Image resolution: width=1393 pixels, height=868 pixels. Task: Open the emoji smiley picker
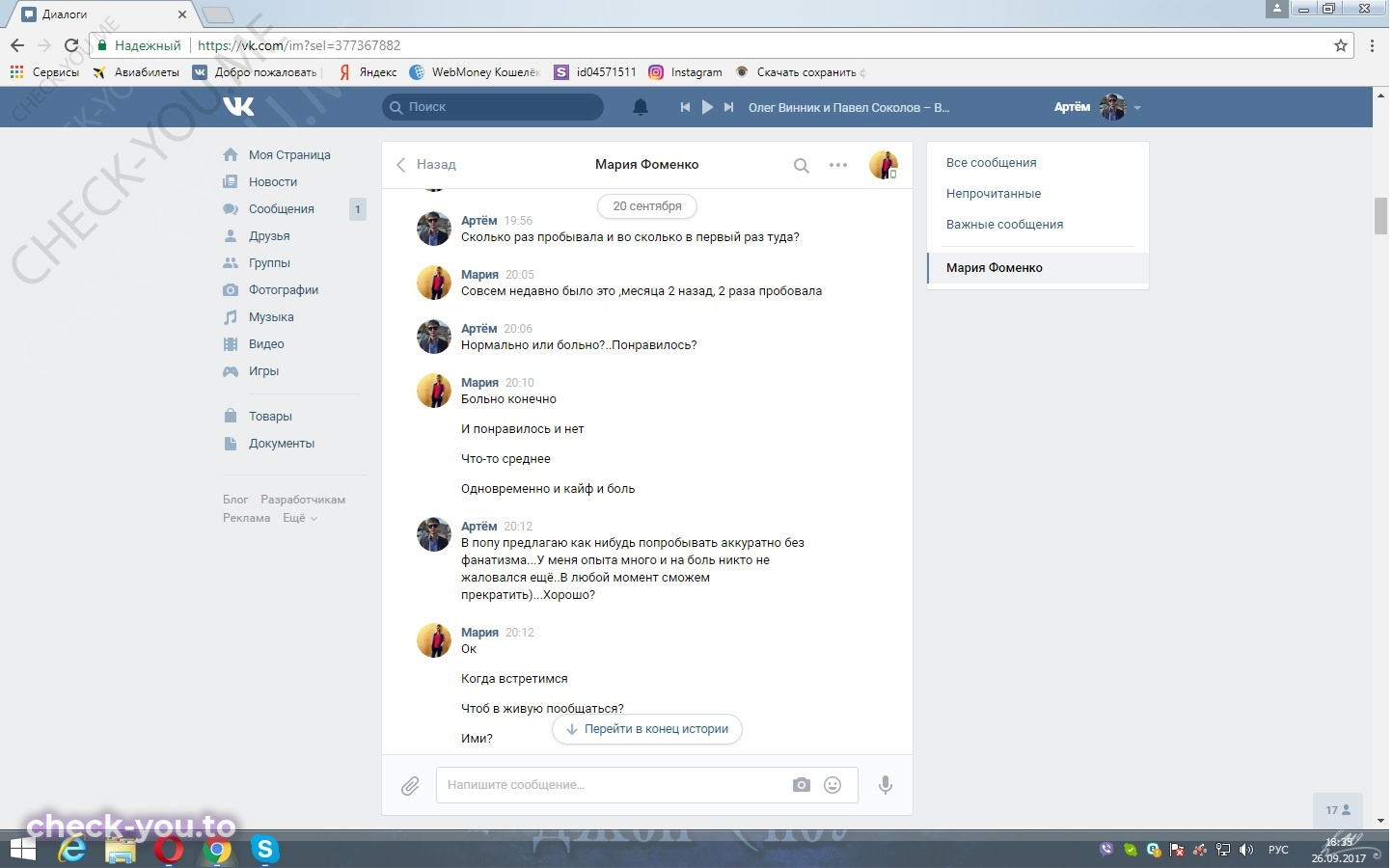[833, 785]
